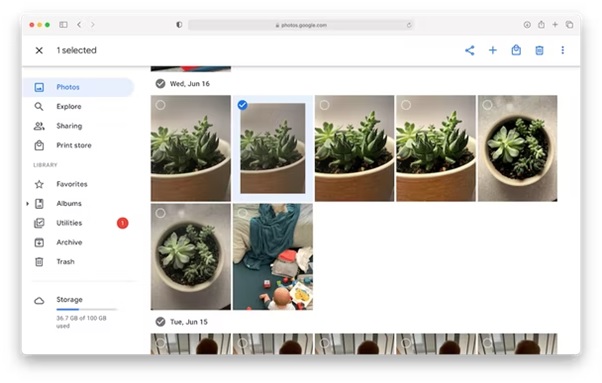Toggle Safari sidebar button
The image size is (602, 383).
[63, 25]
